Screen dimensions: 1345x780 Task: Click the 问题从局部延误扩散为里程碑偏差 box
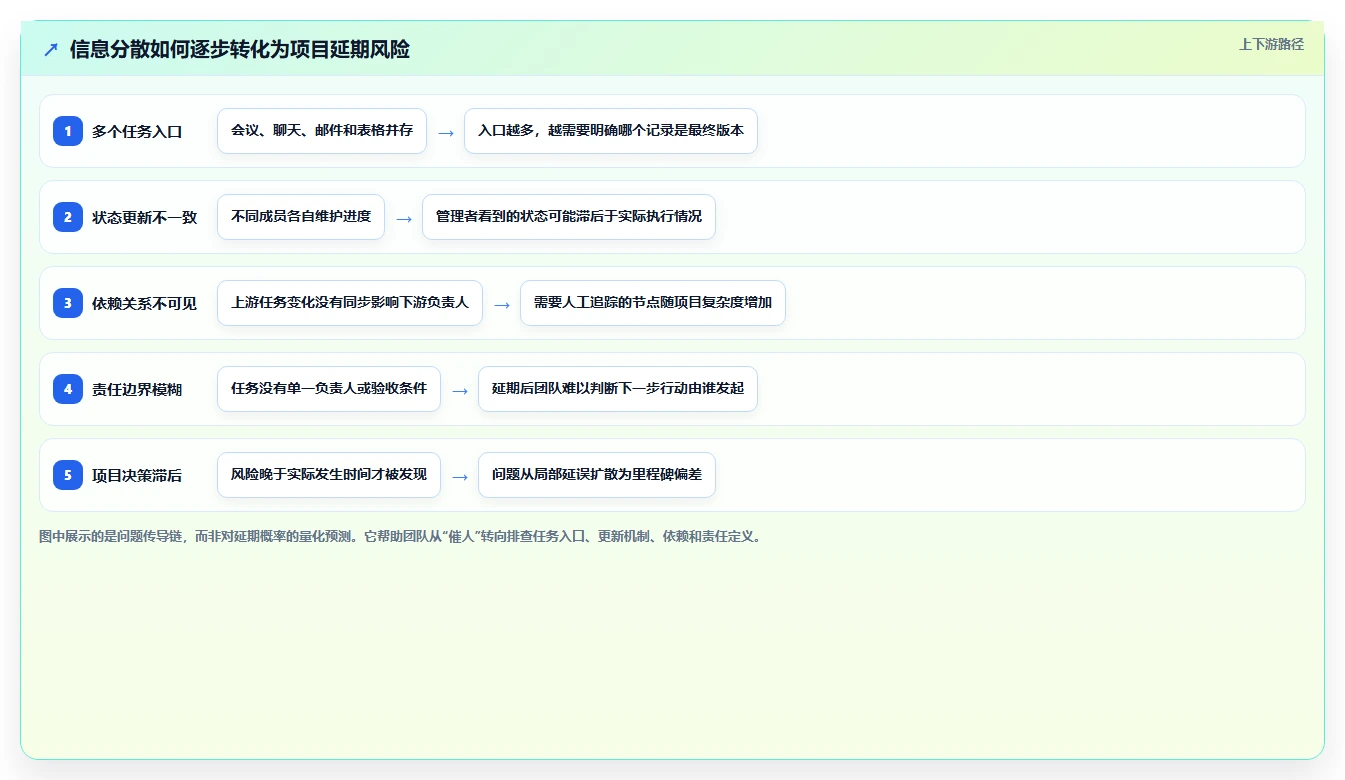597,475
